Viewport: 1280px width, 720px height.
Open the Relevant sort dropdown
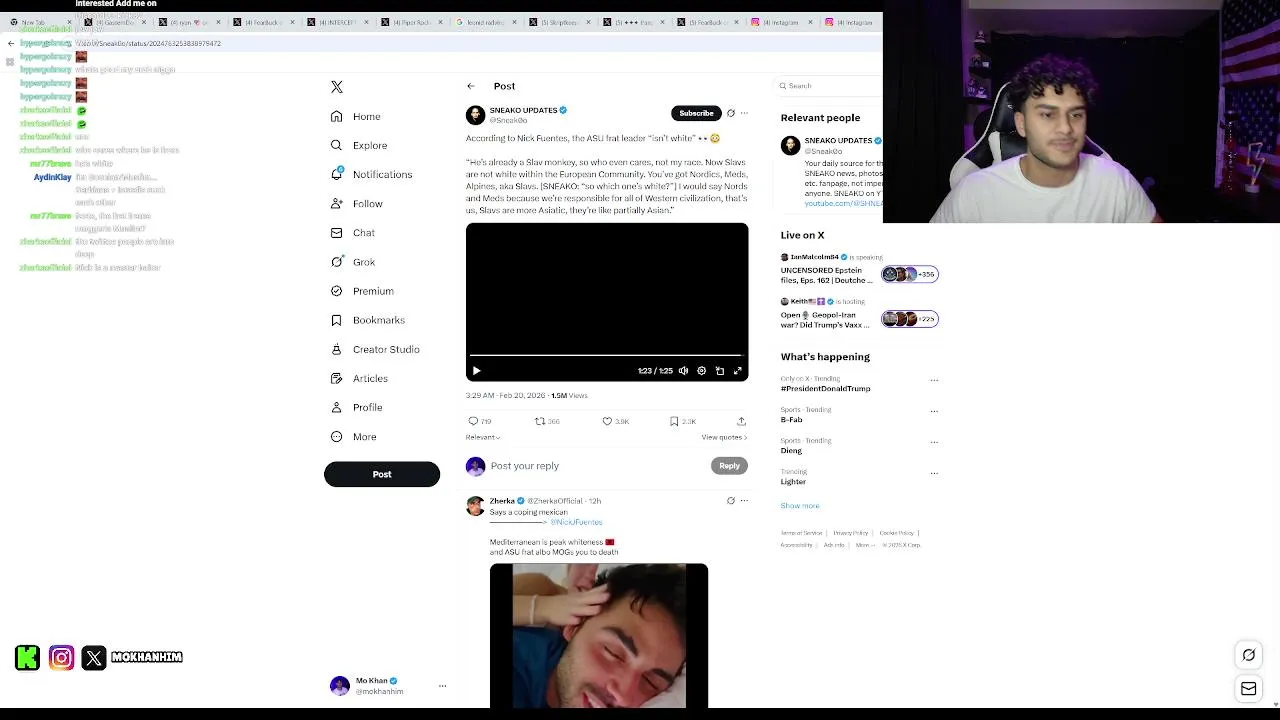[x=483, y=437]
